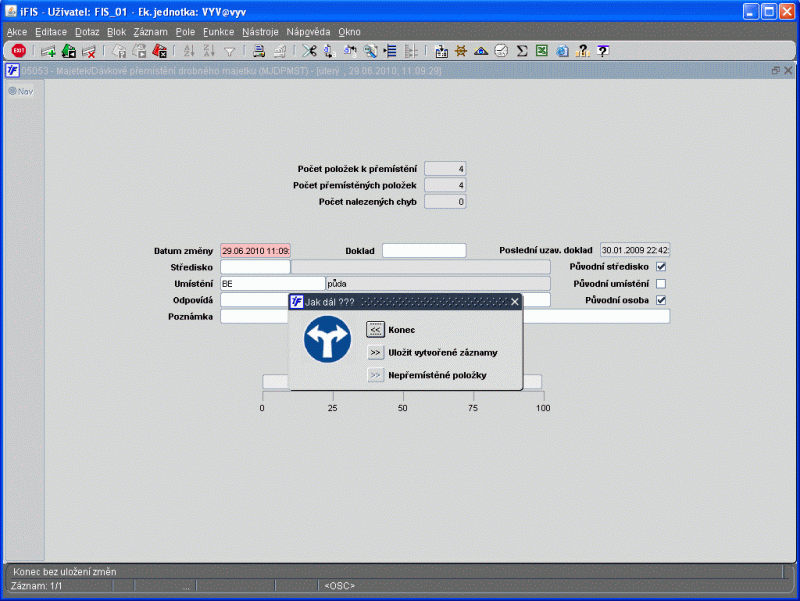The width and height of the screenshot is (800, 601).
Task: Click the Excel export icon
Action: click(542, 51)
